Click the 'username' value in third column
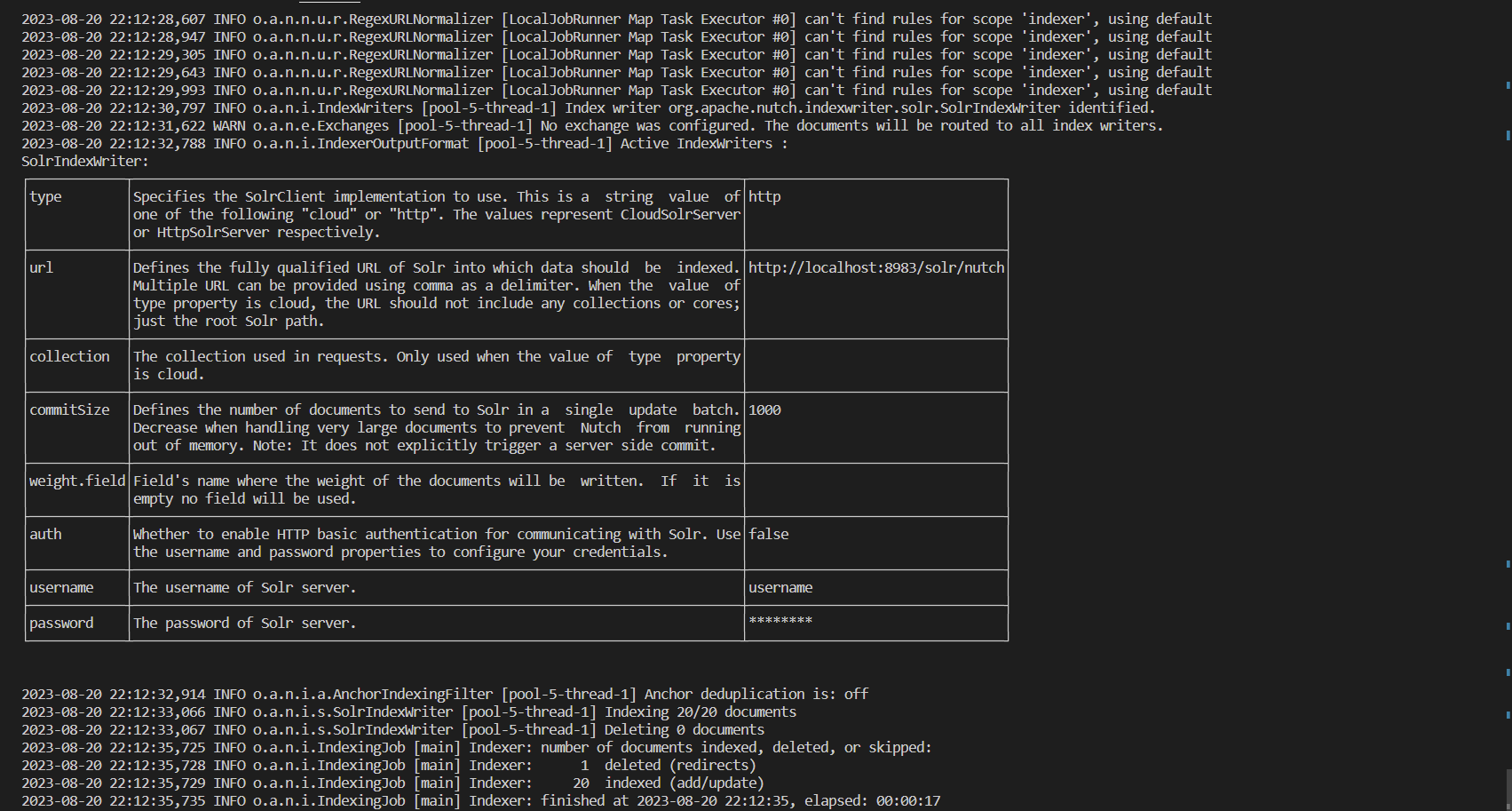1512x811 pixels. pyautogui.click(x=780, y=587)
